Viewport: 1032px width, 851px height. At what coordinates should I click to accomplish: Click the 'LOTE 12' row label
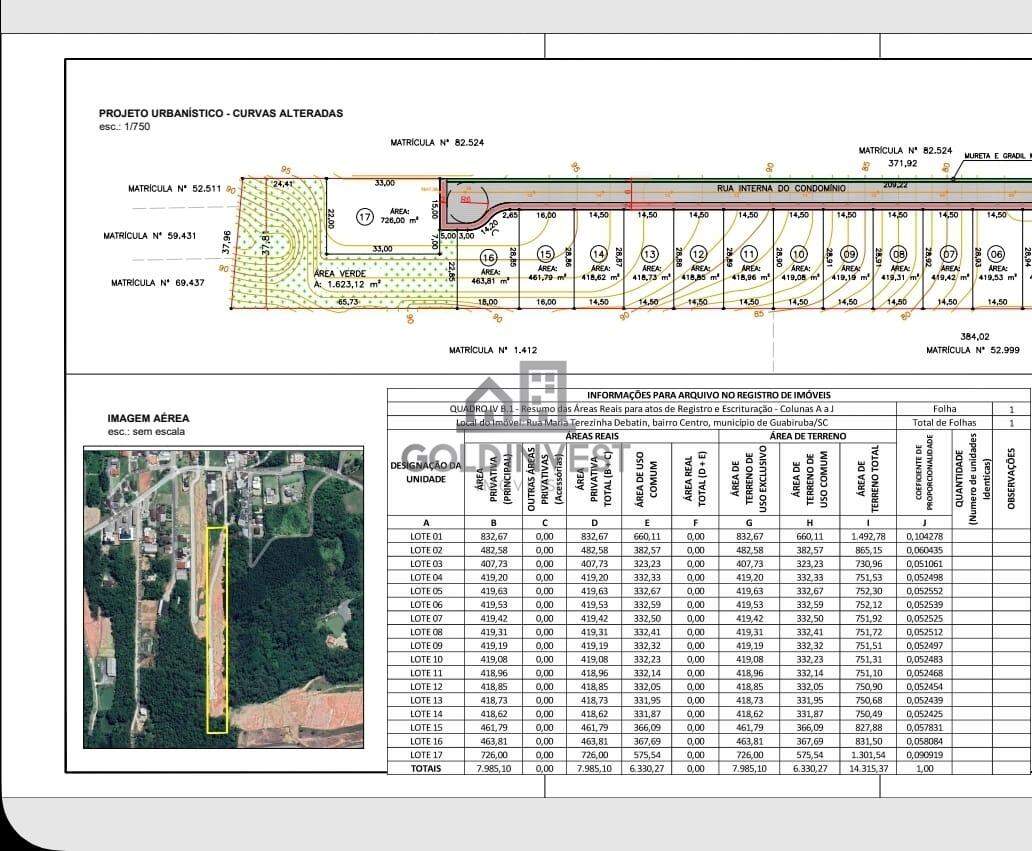pyautogui.click(x=426, y=686)
